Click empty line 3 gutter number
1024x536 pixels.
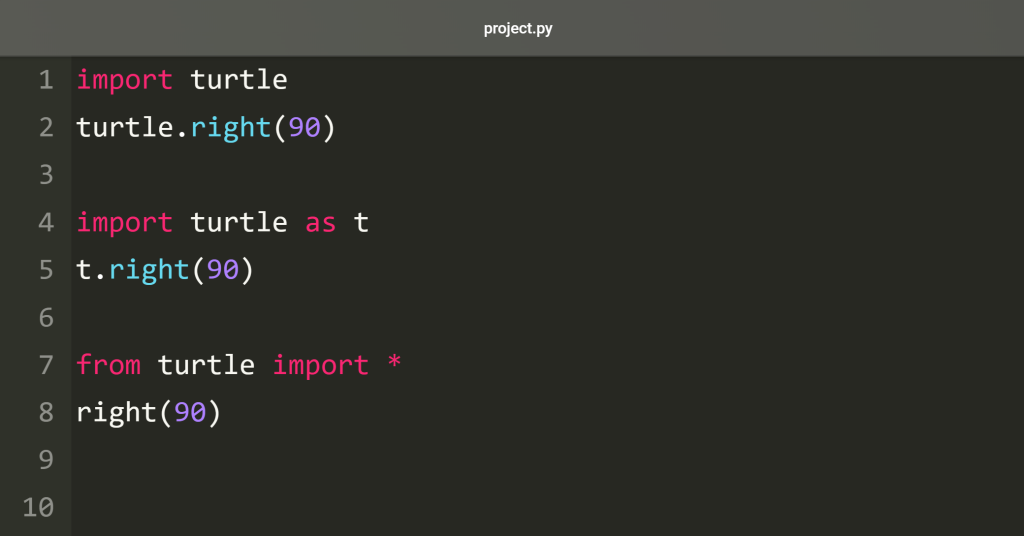point(46,175)
